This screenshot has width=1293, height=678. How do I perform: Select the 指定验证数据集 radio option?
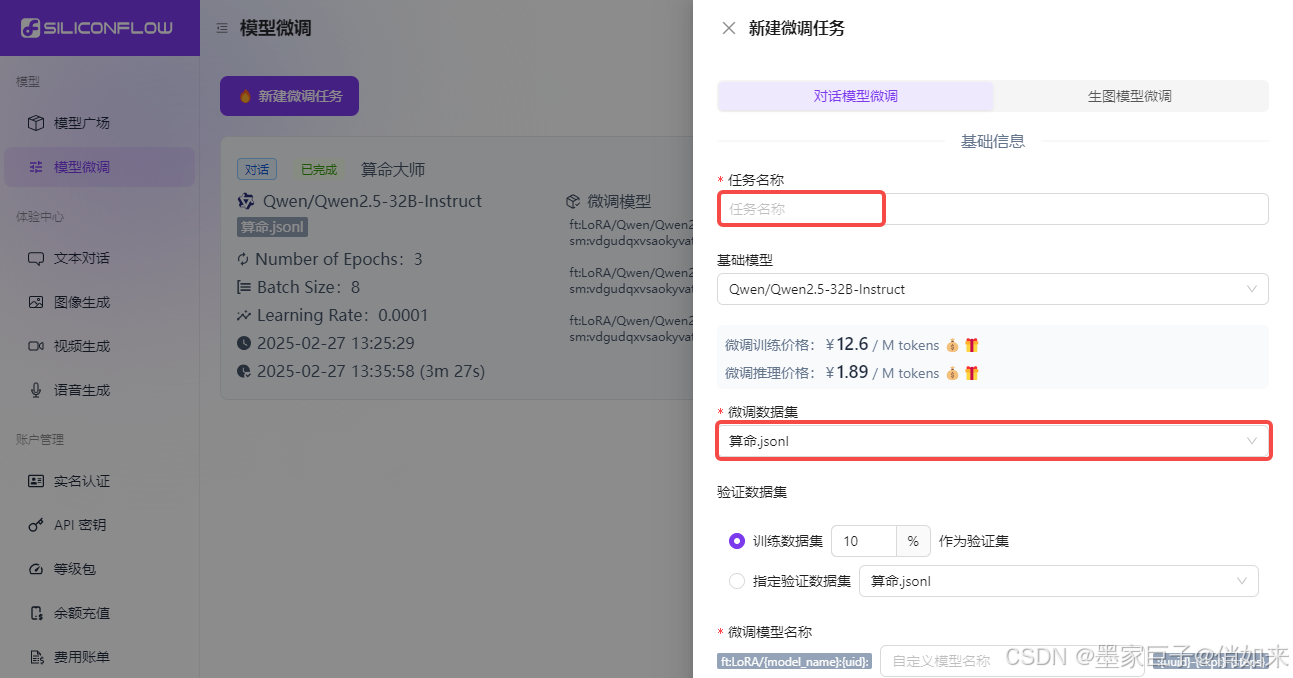(737, 581)
